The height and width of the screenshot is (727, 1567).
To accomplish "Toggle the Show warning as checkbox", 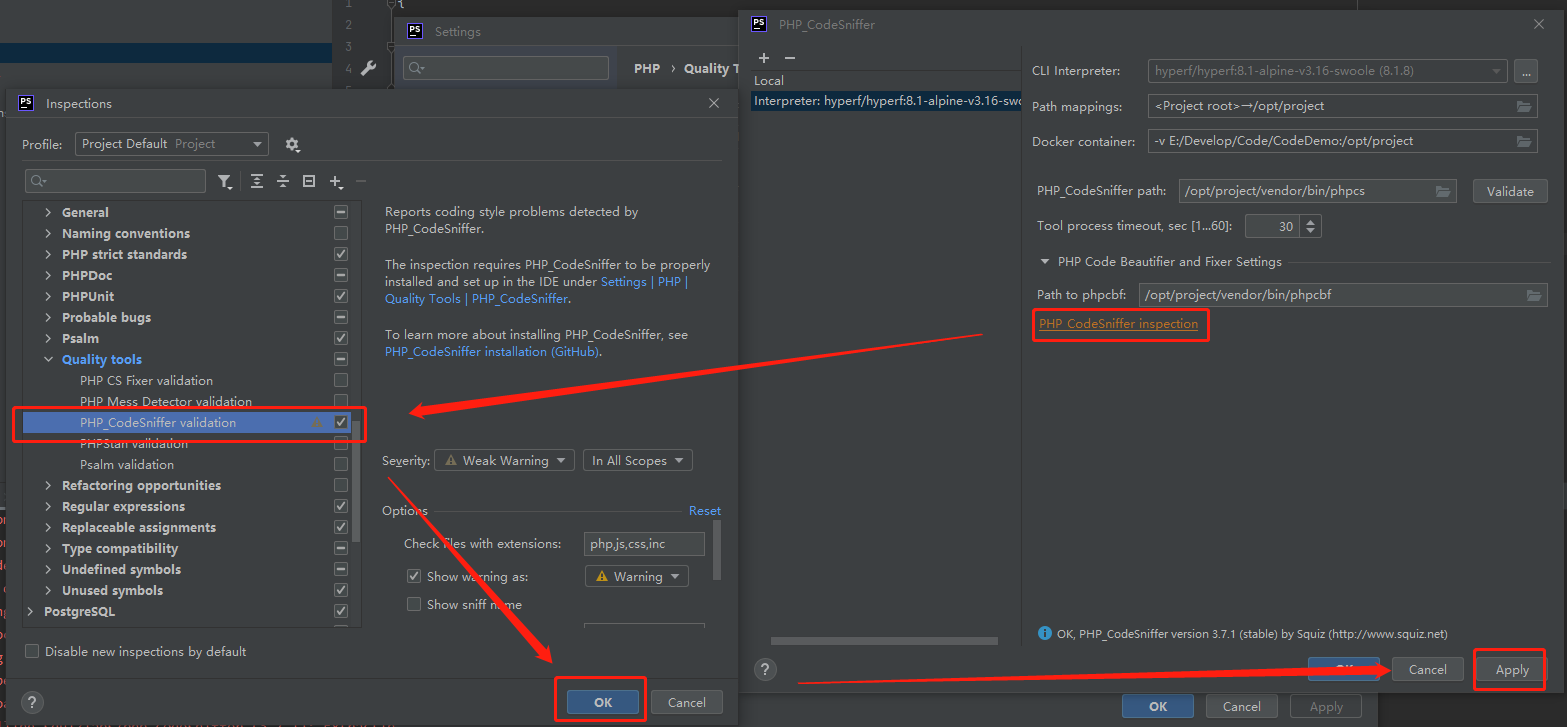I will pyautogui.click(x=414, y=576).
